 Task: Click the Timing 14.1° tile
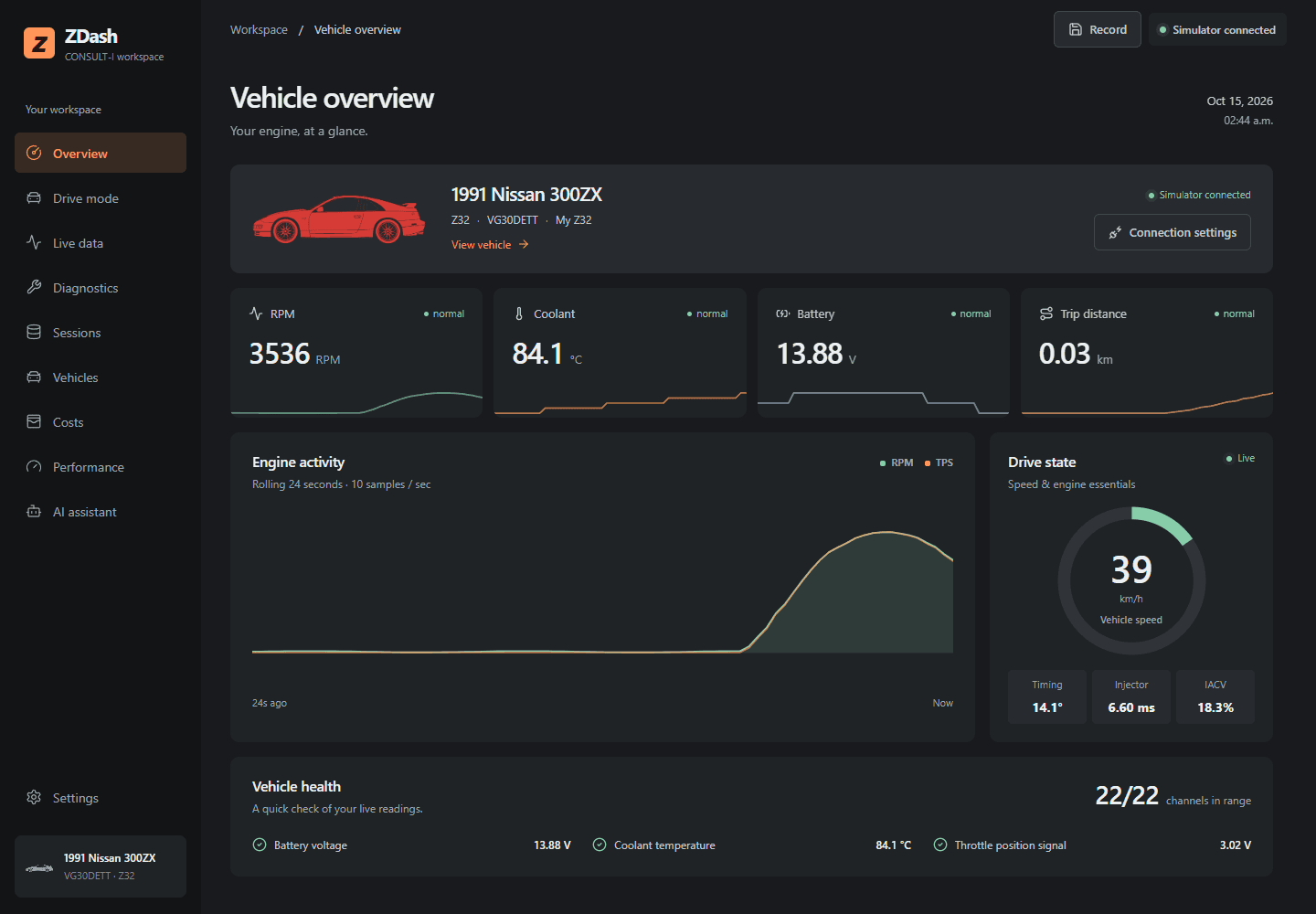1047,696
